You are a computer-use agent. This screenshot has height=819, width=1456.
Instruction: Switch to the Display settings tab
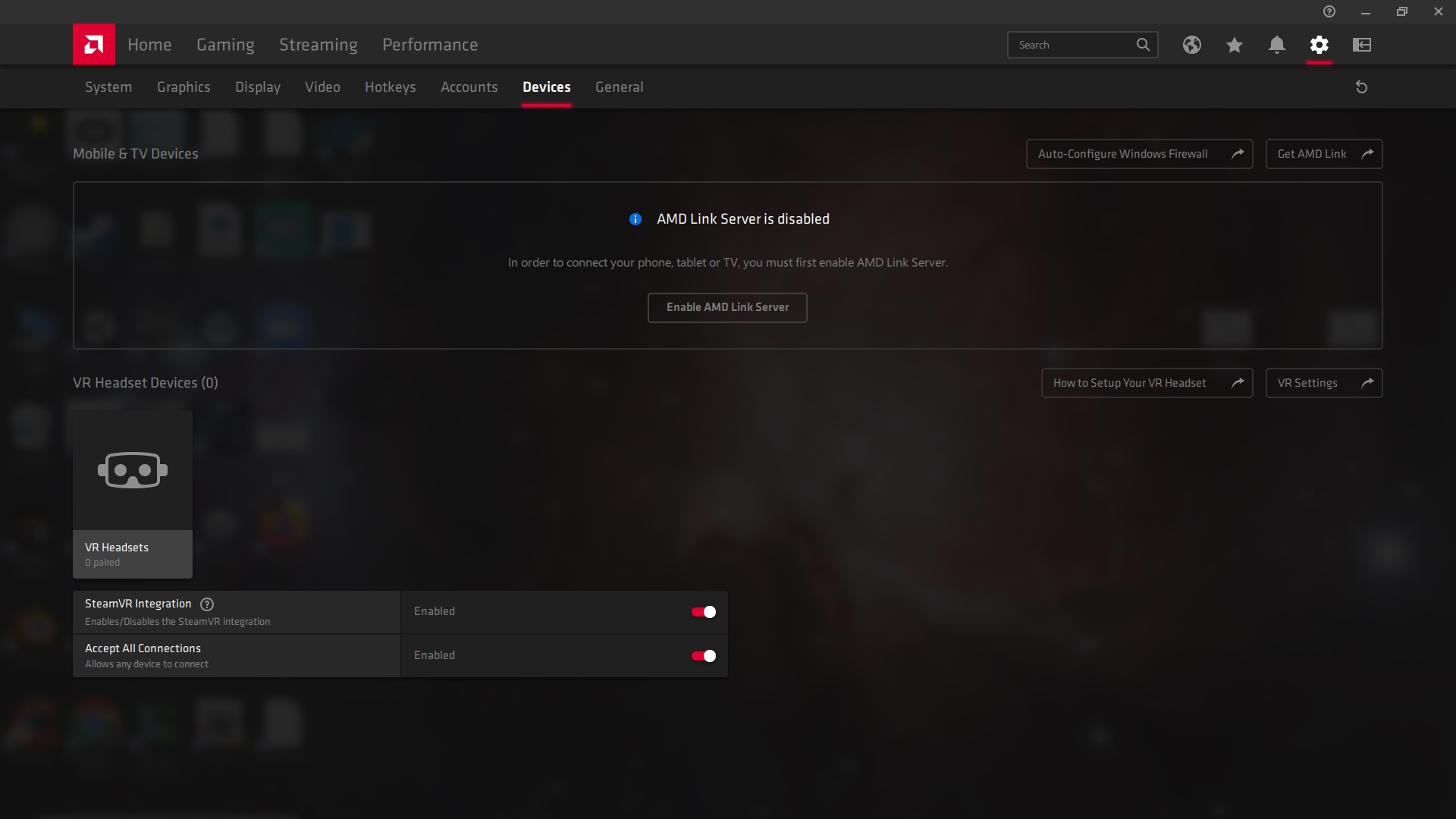coord(258,87)
